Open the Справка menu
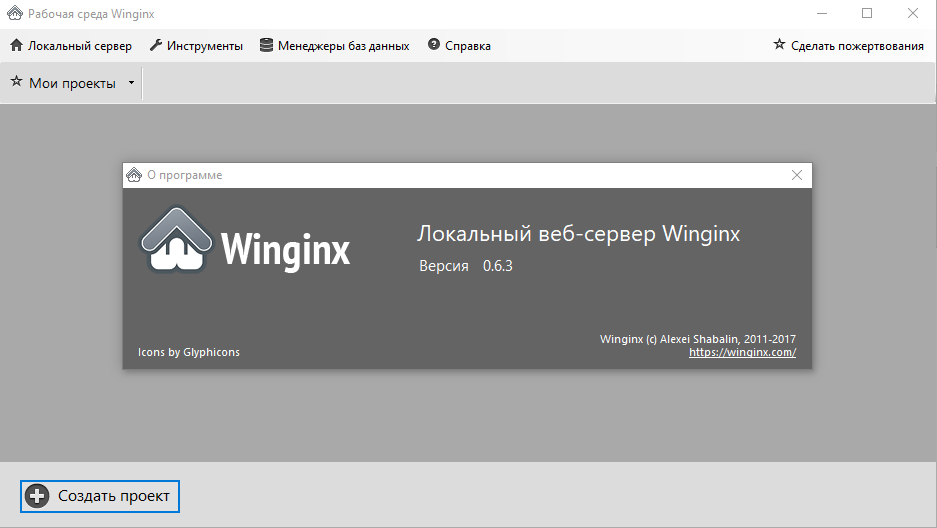The height and width of the screenshot is (528, 937). tap(459, 46)
